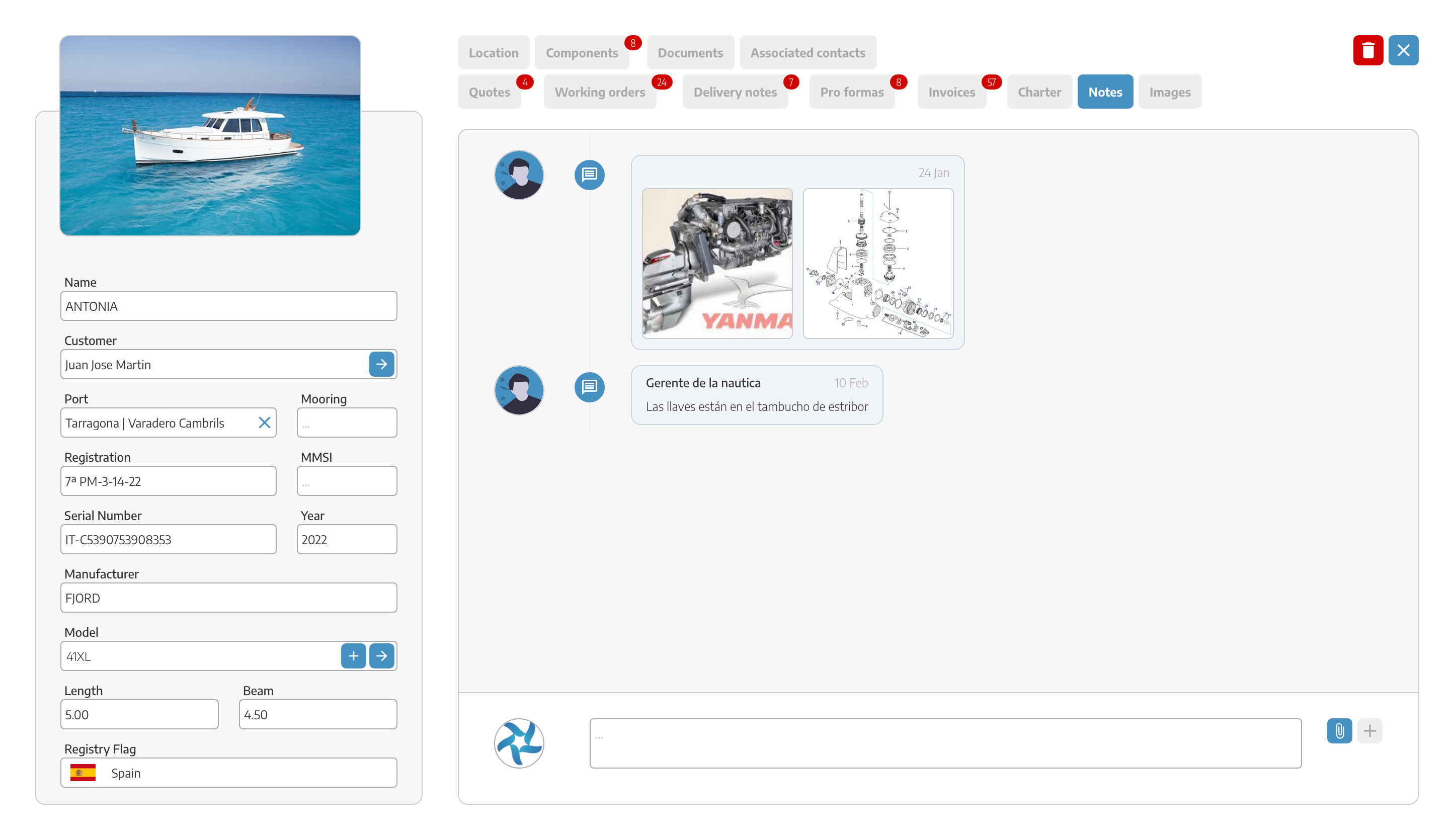Click the Registration field

click(x=169, y=481)
